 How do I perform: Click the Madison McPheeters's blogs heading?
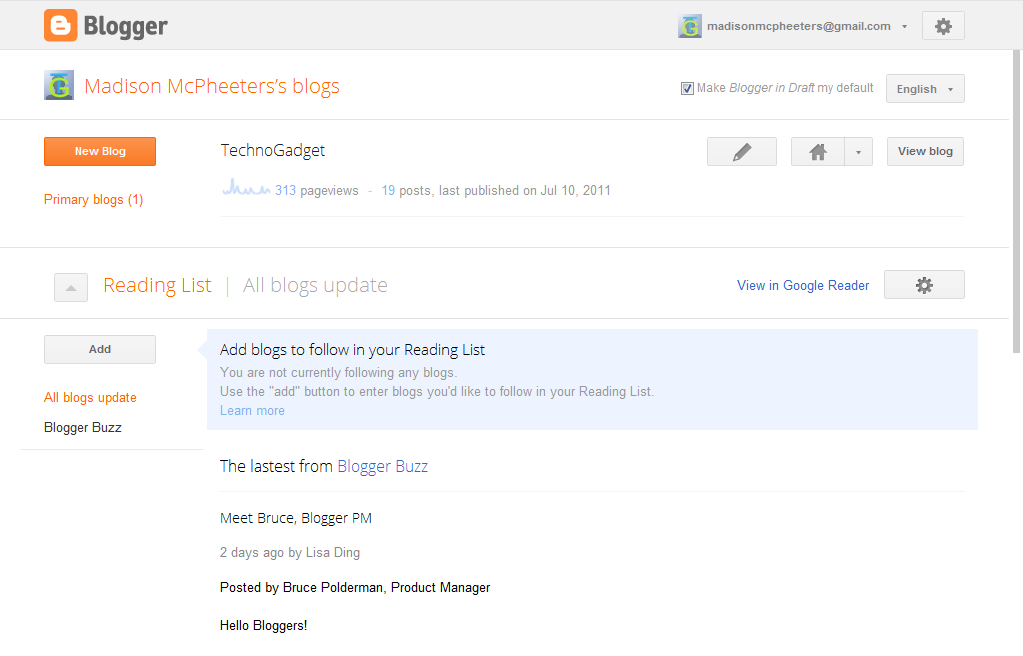[212, 86]
